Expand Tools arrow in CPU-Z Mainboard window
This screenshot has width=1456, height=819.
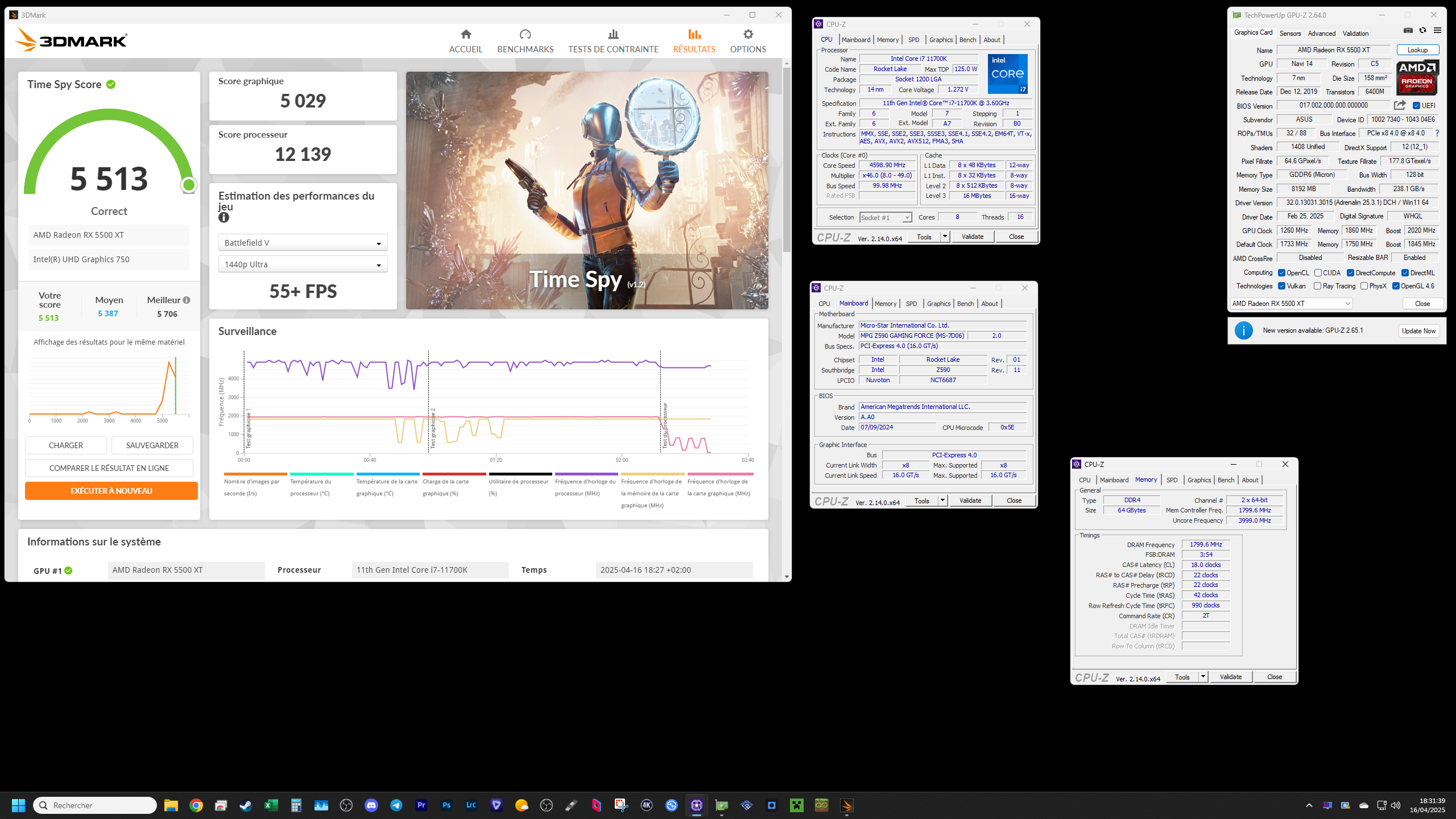pos(942,500)
